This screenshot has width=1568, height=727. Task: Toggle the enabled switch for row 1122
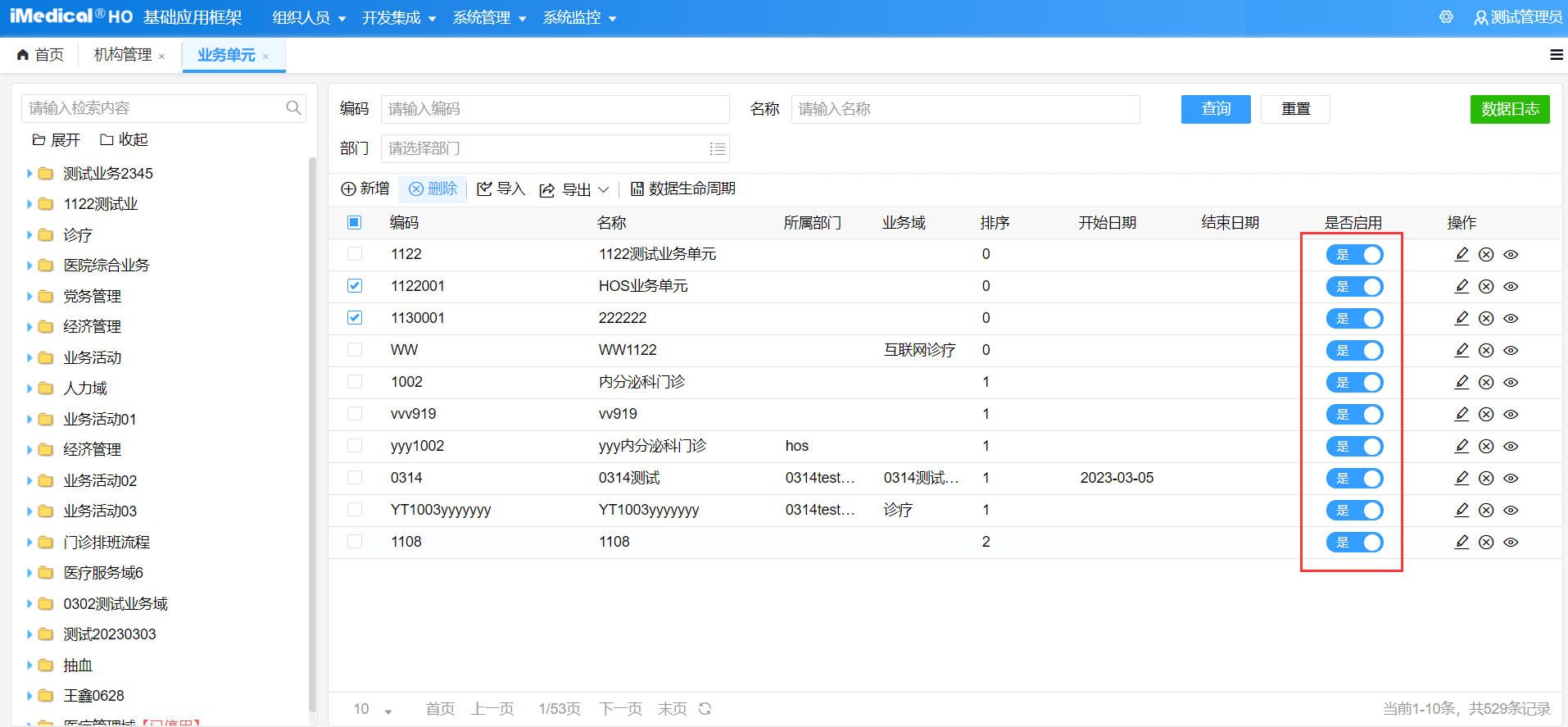1355,254
